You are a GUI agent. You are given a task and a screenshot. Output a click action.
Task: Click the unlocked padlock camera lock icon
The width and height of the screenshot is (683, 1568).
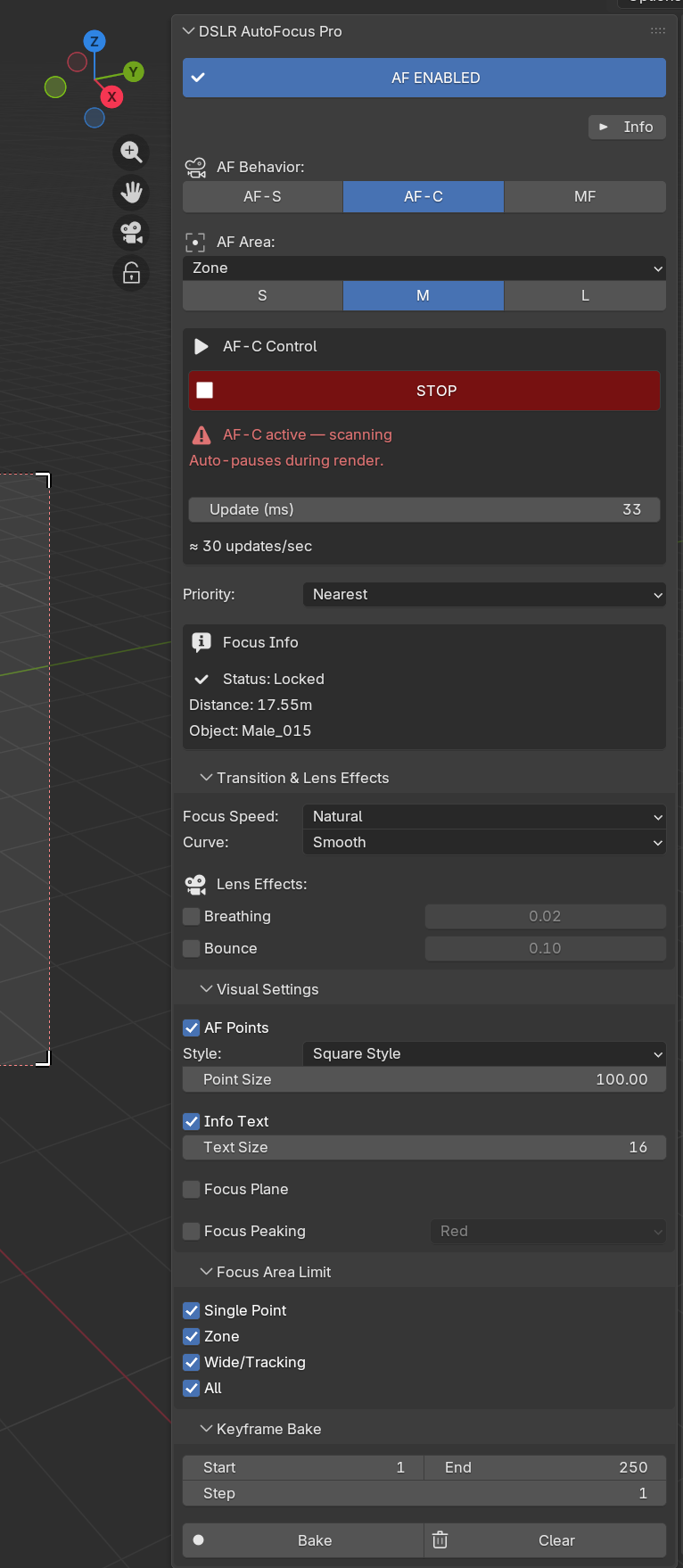pyautogui.click(x=131, y=273)
